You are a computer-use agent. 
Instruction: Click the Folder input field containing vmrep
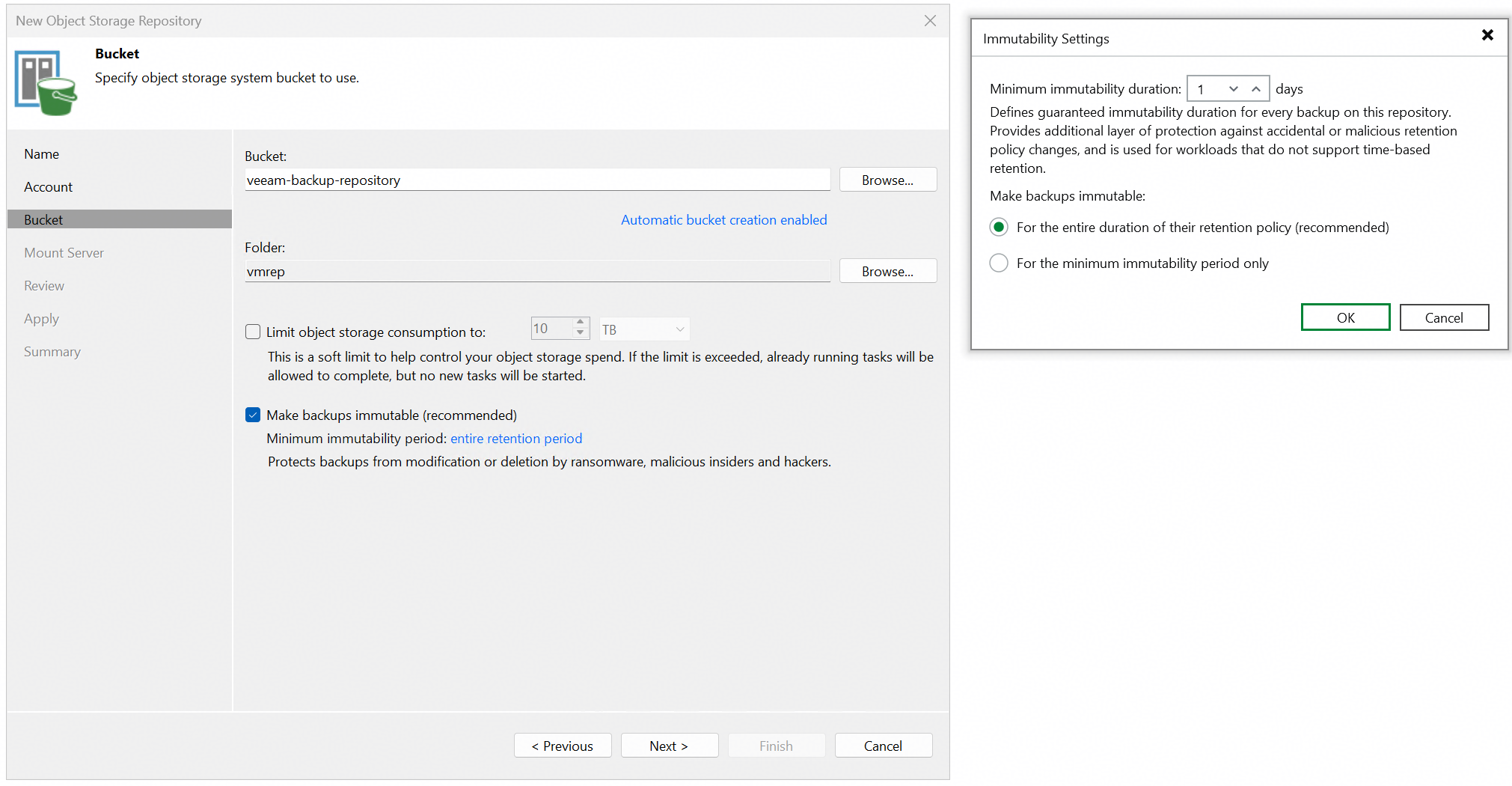tap(537, 271)
